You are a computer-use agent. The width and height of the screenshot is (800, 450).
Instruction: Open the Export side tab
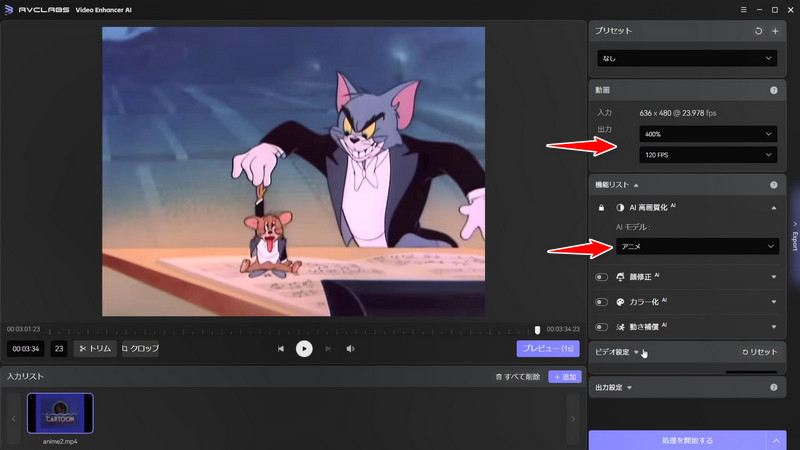click(795, 236)
